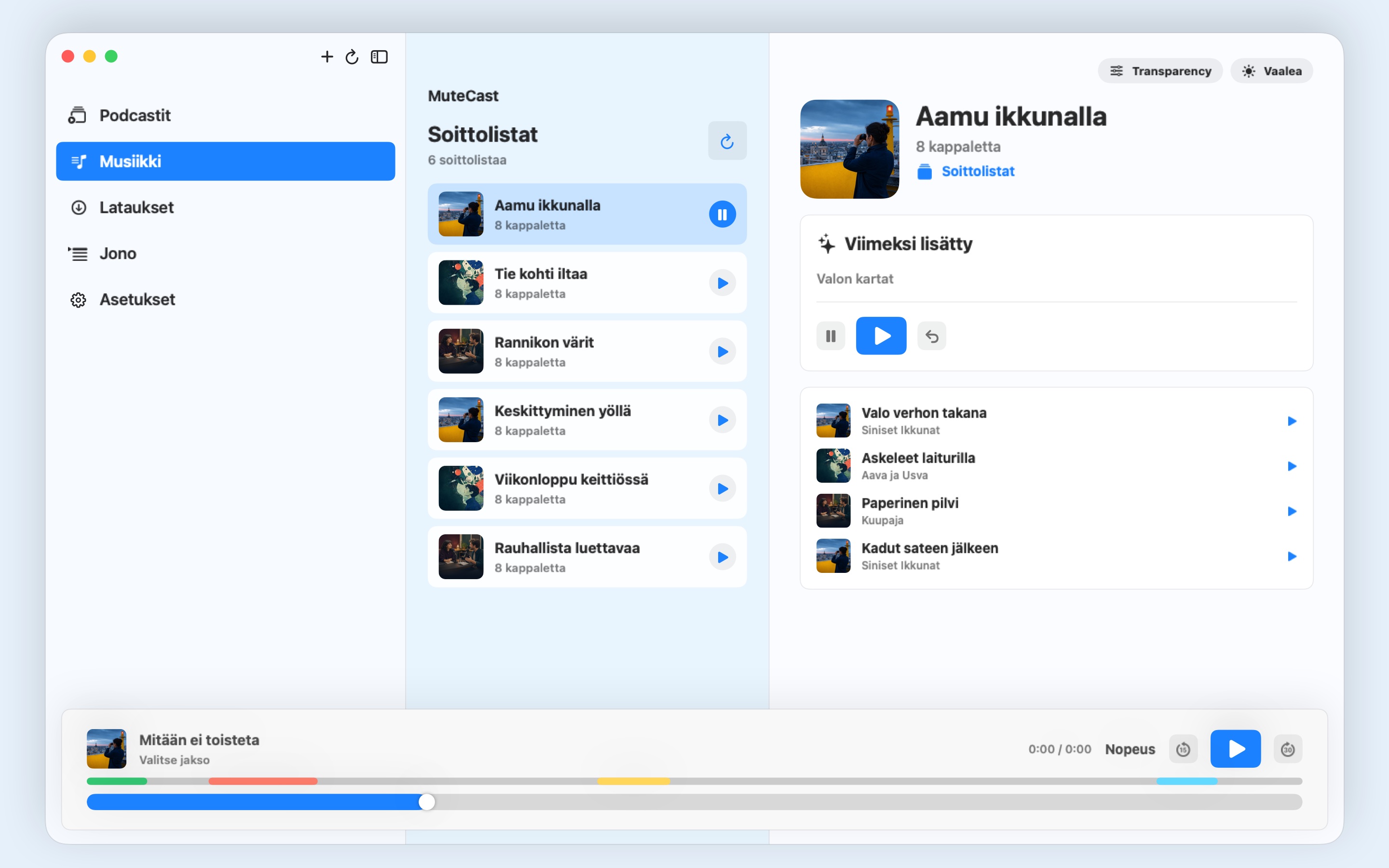
Task: Select Musiikki in the sidebar
Action: [x=226, y=162]
